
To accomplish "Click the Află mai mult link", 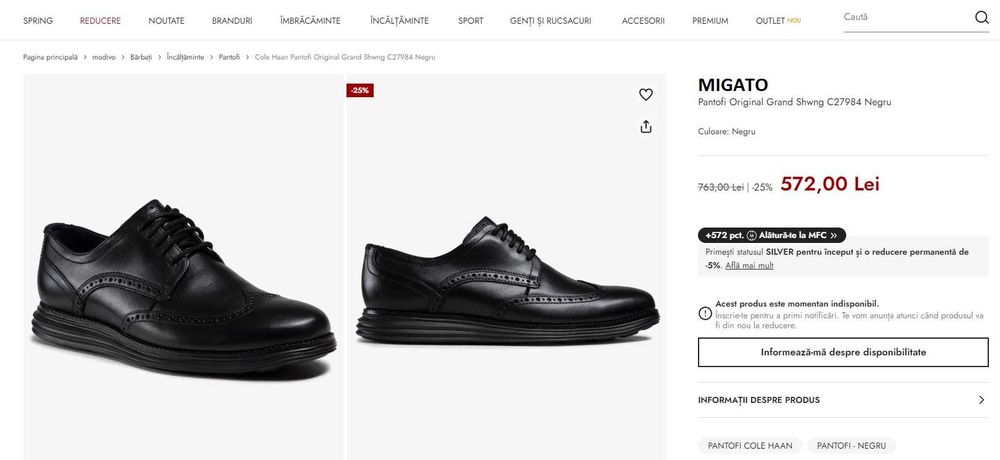I will coord(749,265).
